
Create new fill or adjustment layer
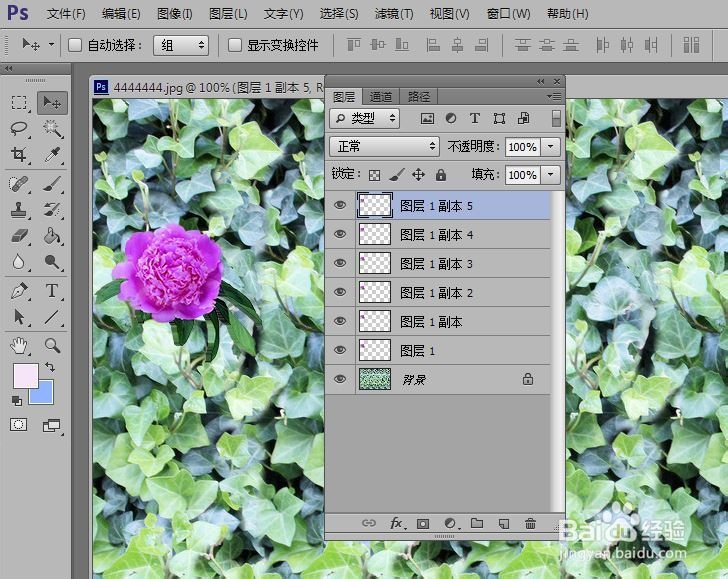coord(450,524)
